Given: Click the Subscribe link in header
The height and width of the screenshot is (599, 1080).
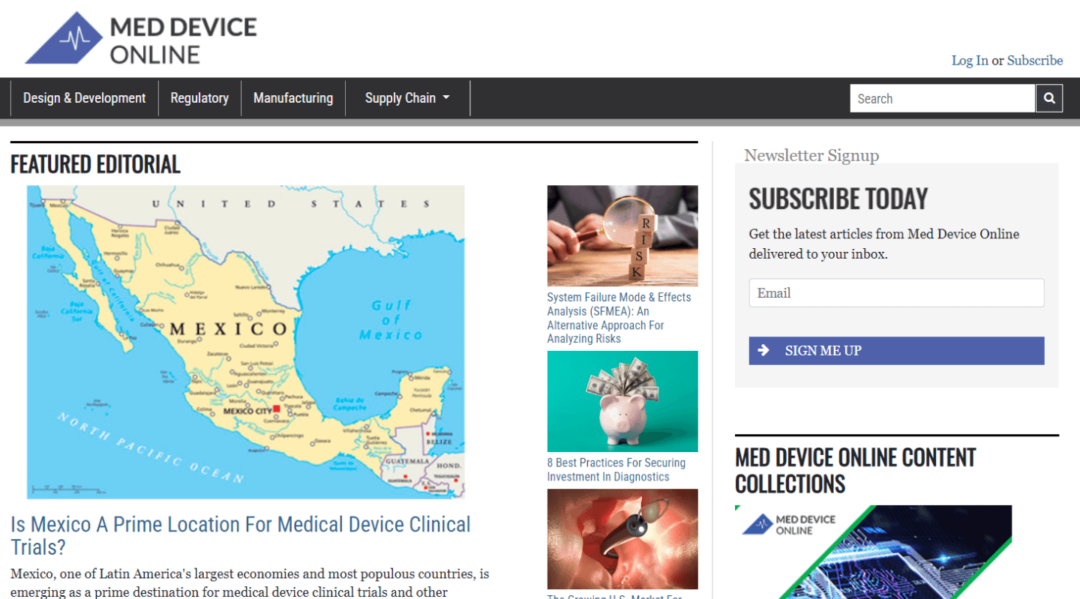Looking at the screenshot, I should [1035, 61].
